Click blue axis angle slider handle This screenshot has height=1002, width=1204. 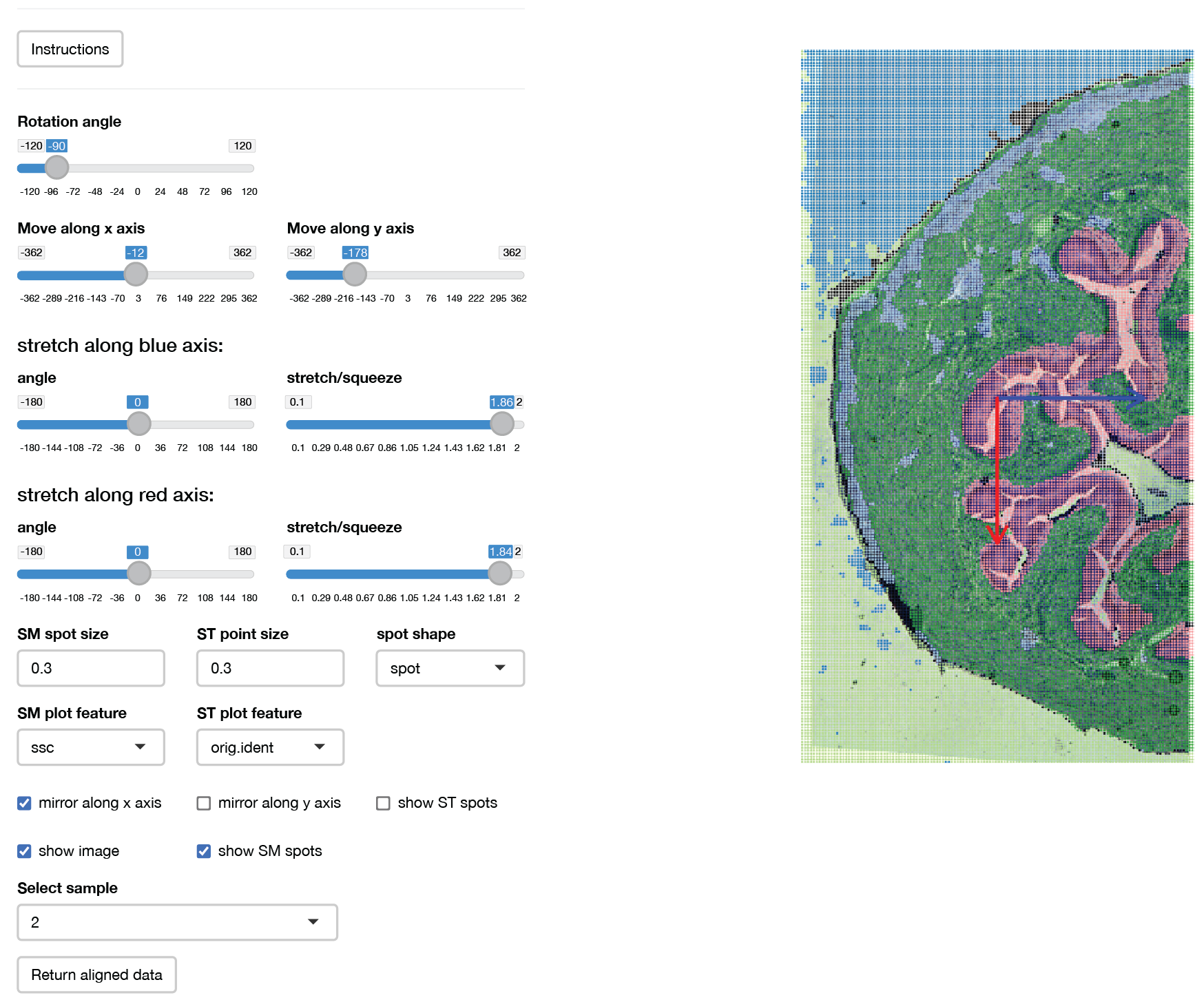pyautogui.click(x=139, y=424)
